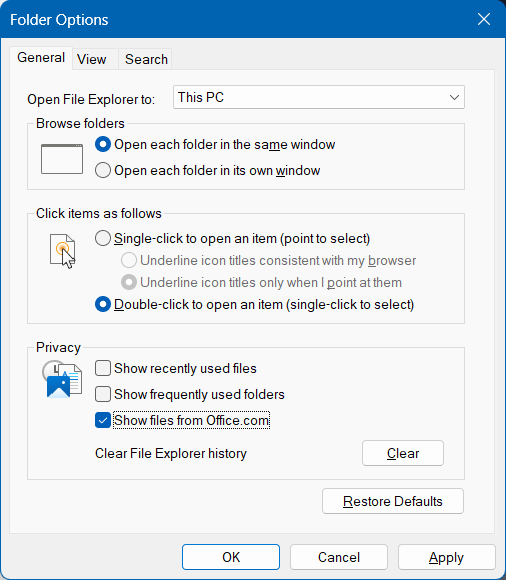Click the 'Clear File Explorer history' label
506x580 pixels.
171,453
